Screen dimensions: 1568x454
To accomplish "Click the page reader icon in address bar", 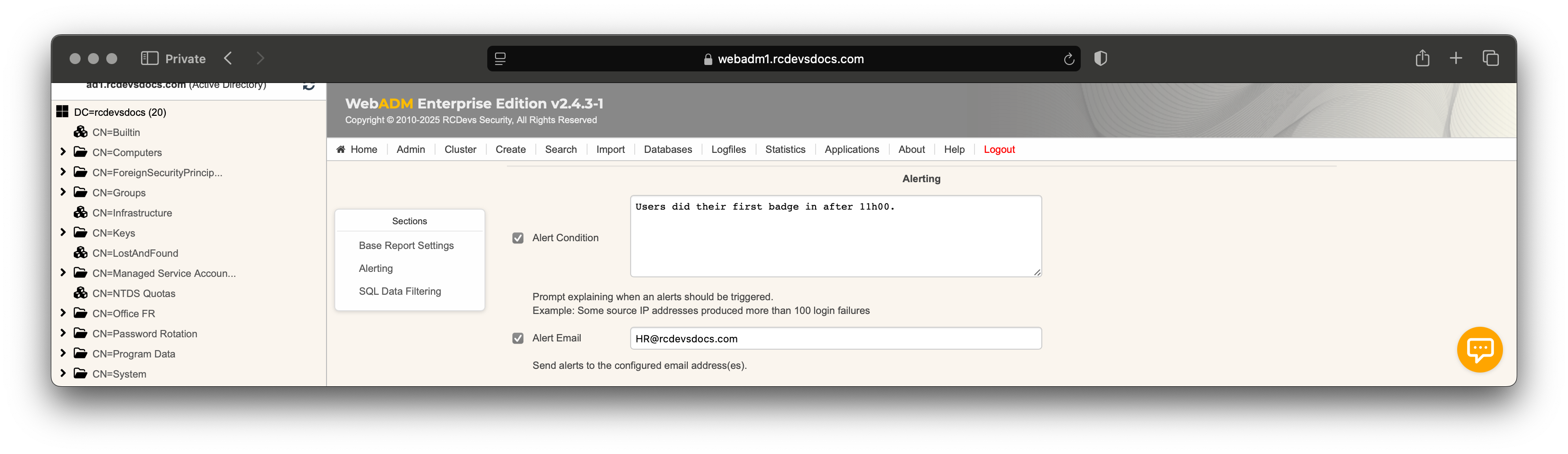I will (x=501, y=59).
